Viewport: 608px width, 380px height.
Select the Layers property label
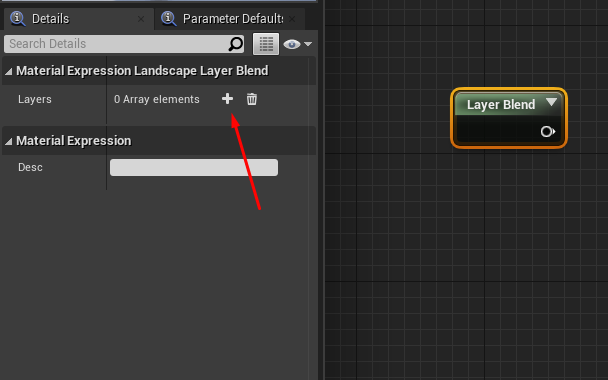[x=35, y=99]
